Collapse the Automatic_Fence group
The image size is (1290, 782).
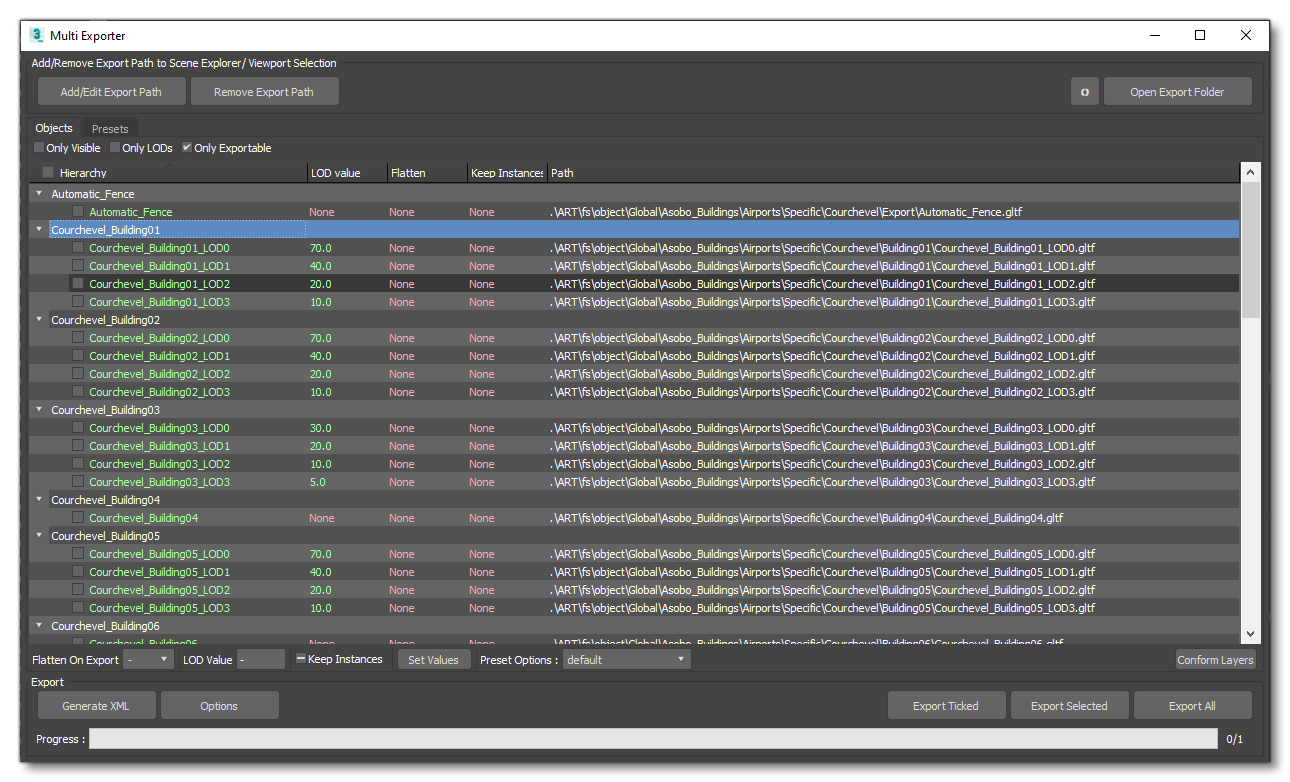click(38, 193)
